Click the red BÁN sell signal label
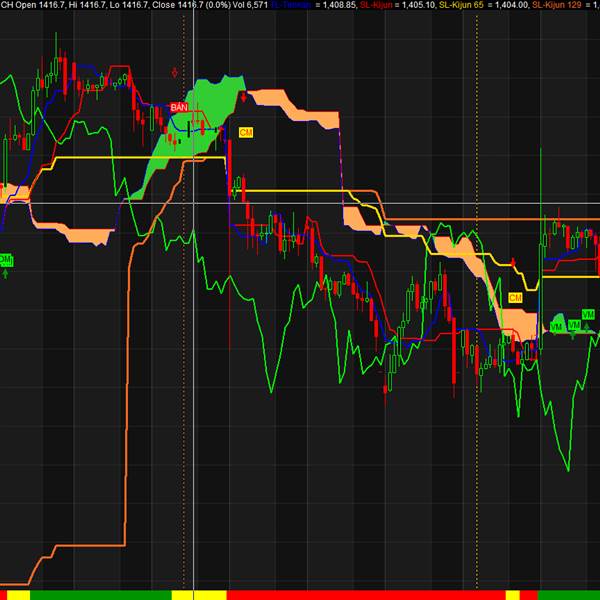600x600 pixels. click(179, 108)
